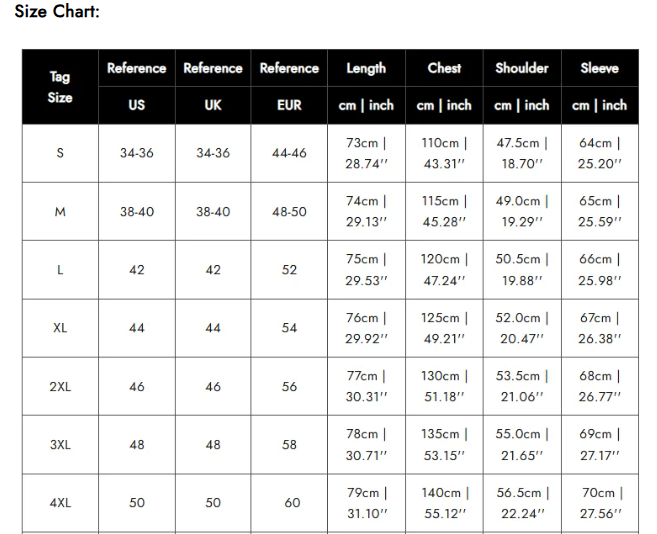Click the "Size Chart:" heading text
The image size is (657, 534).
57,12
